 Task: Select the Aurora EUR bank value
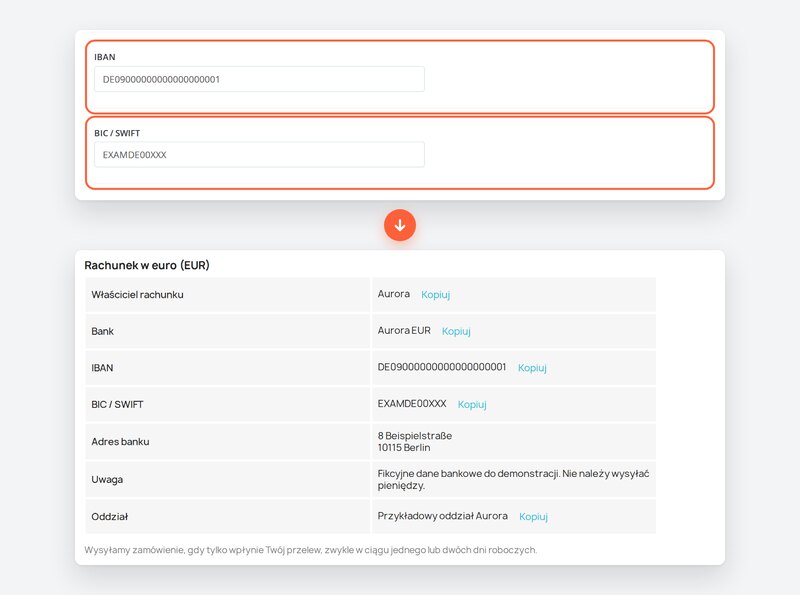404,331
